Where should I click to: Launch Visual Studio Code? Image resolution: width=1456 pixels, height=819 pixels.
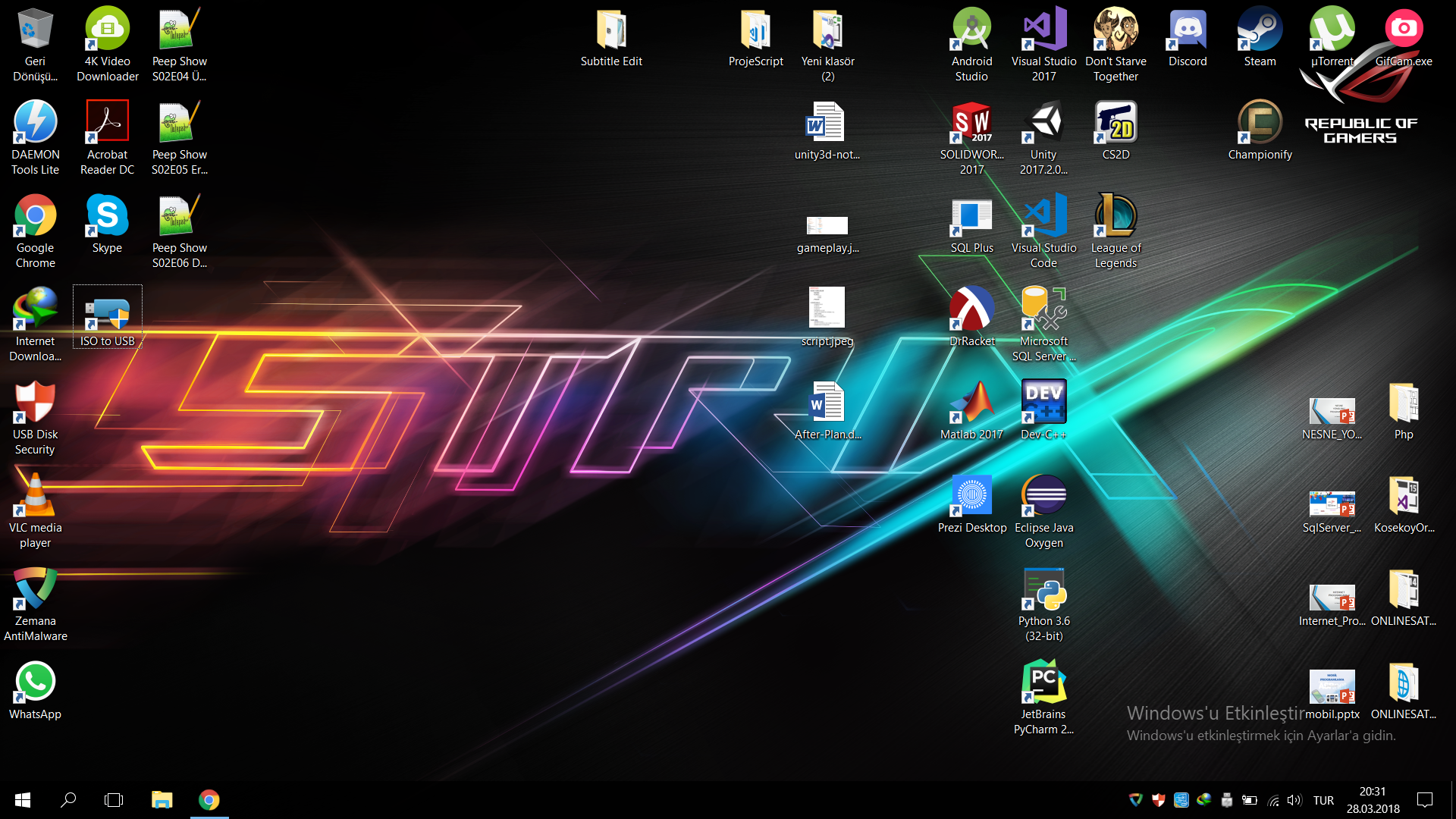tap(1043, 231)
